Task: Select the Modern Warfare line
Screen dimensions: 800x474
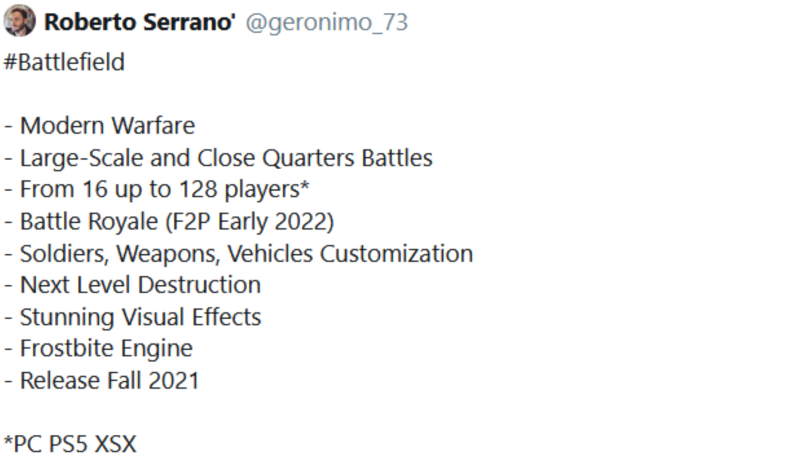Action: 99,126
